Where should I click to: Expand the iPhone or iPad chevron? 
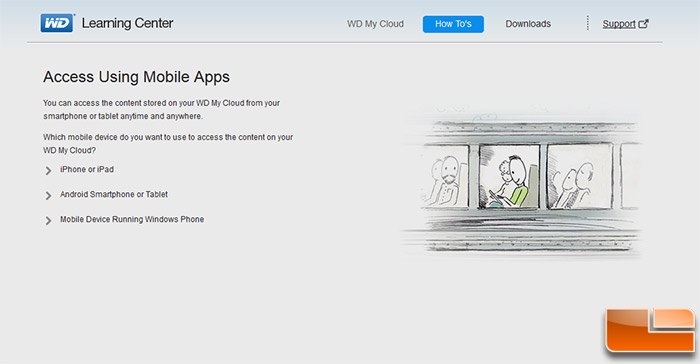coord(48,170)
